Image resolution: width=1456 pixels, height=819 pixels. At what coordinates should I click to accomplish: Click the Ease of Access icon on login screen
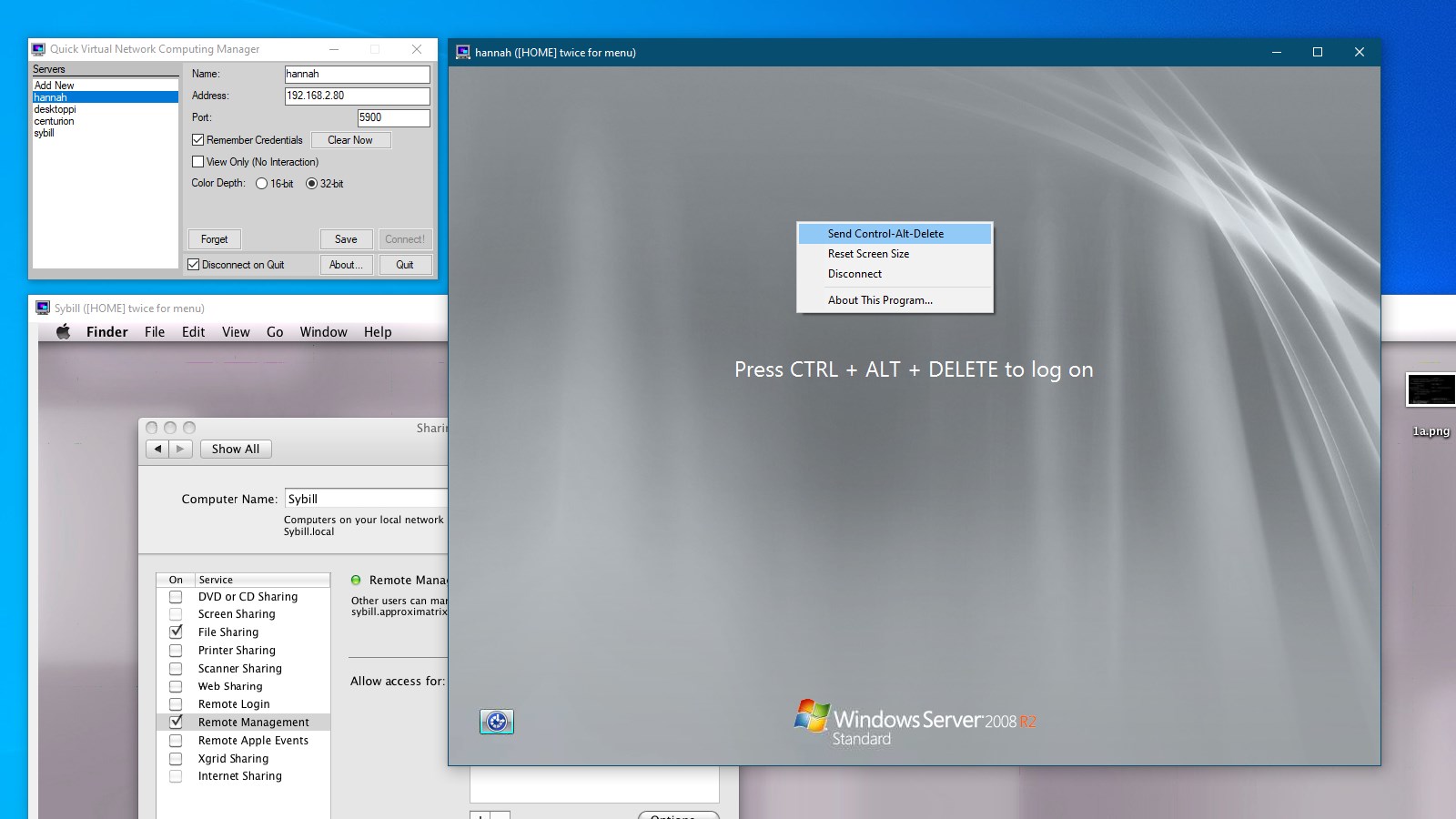click(x=497, y=722)
